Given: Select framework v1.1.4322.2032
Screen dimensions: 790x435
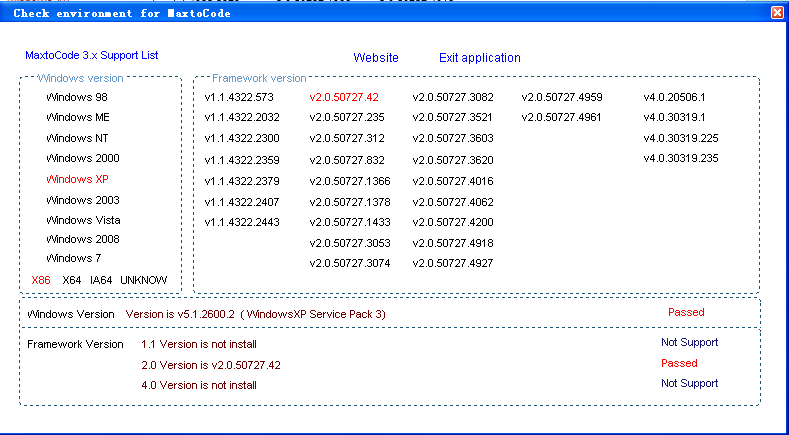Looking at the screenshot, I should [x=242, y=117].
